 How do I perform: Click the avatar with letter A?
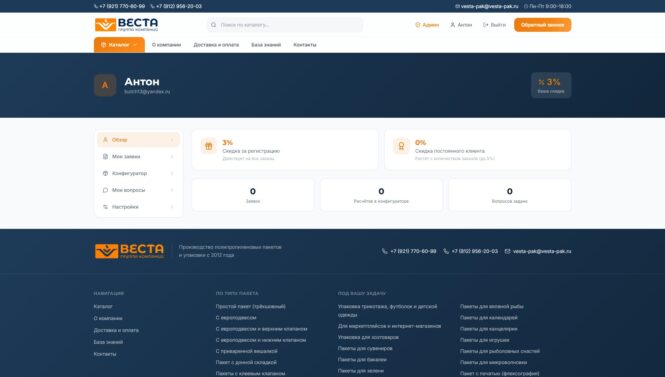coord(105,85)
